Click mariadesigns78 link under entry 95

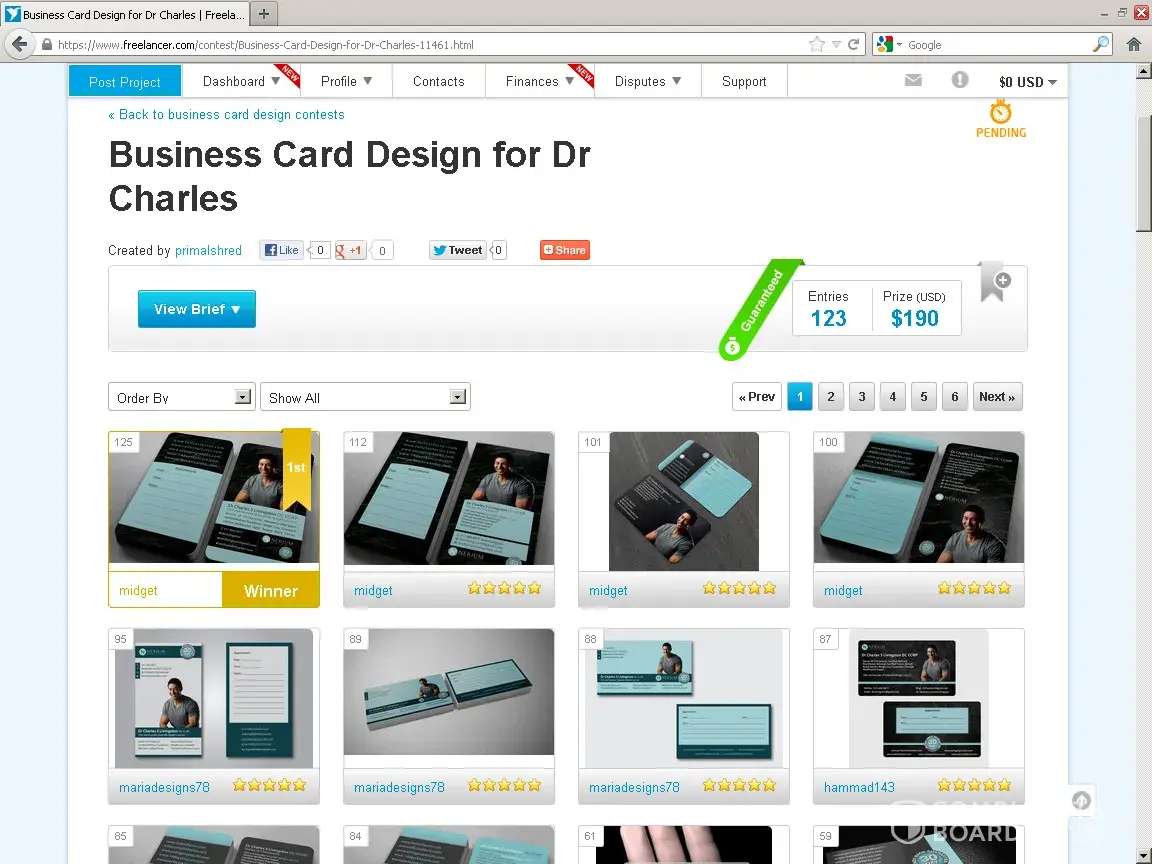(x=164, y=787)
